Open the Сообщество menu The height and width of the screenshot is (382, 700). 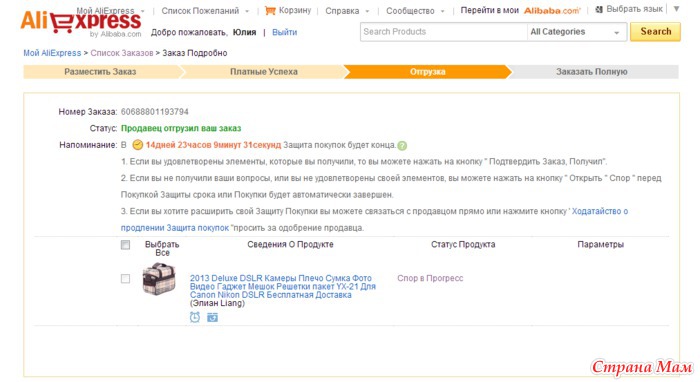click(416, 11)
